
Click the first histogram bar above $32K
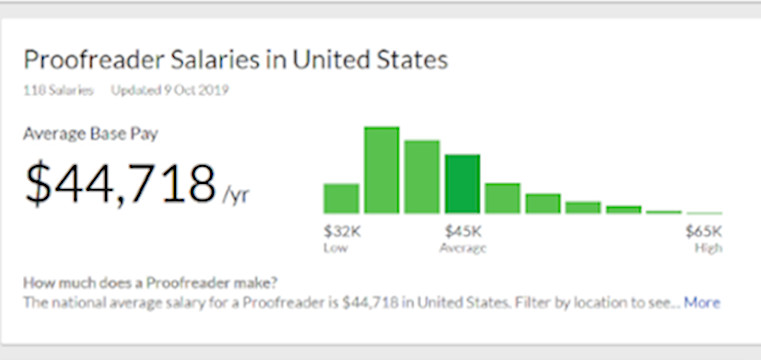[341, 198]
